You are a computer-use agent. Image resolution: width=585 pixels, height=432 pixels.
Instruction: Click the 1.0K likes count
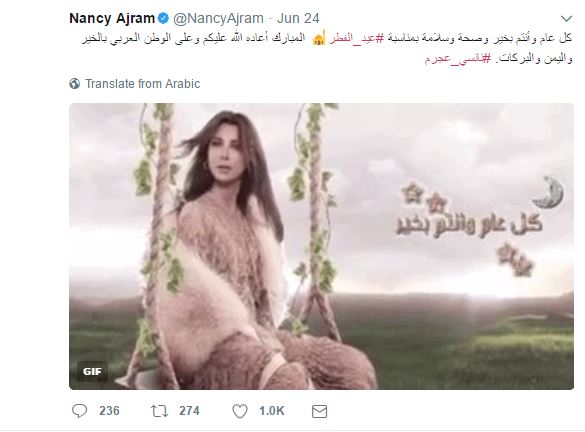click(x=272, y=411)
